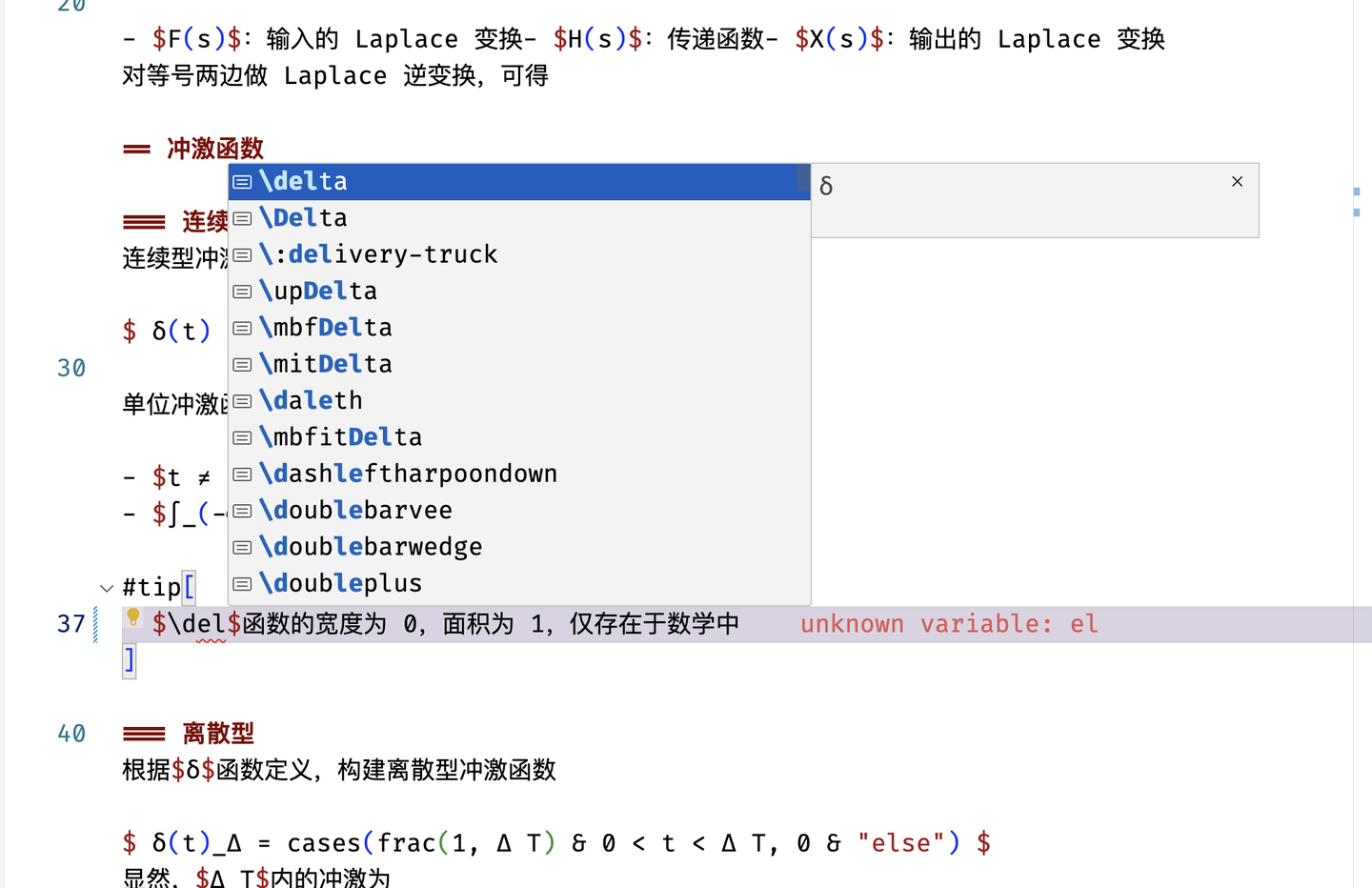Image resolution: width=1372 pixels, height=888 pixels.
Task: Select \Delta from the autocomplete list
Action: 303,217
